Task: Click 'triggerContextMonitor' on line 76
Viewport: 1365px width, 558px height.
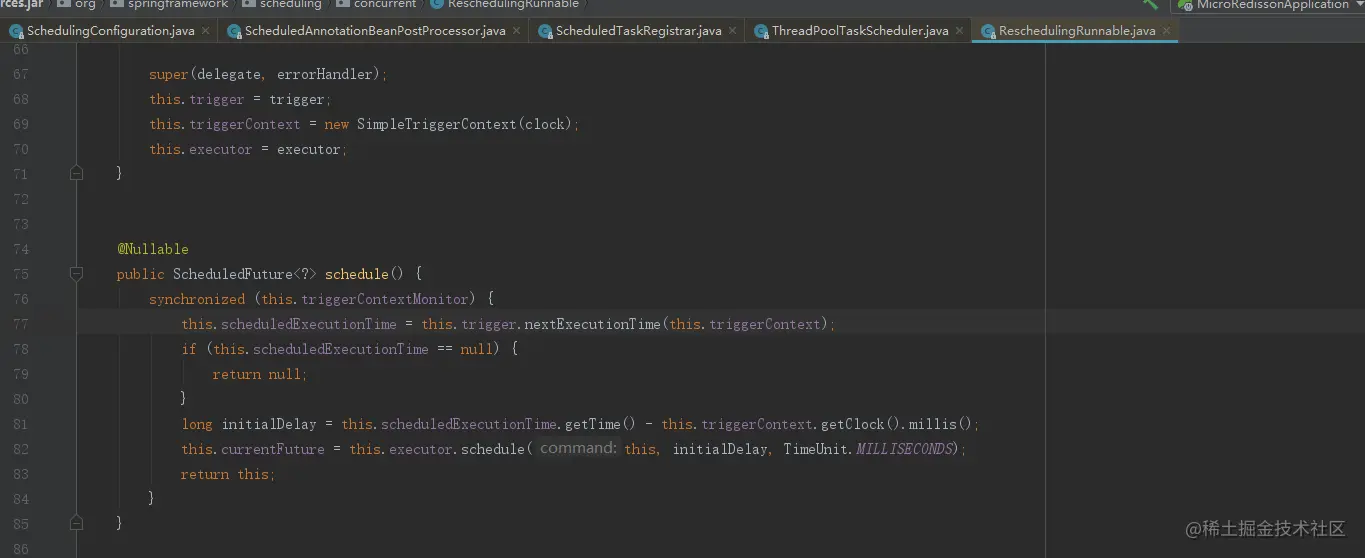Action: click(x=385, y=299)
